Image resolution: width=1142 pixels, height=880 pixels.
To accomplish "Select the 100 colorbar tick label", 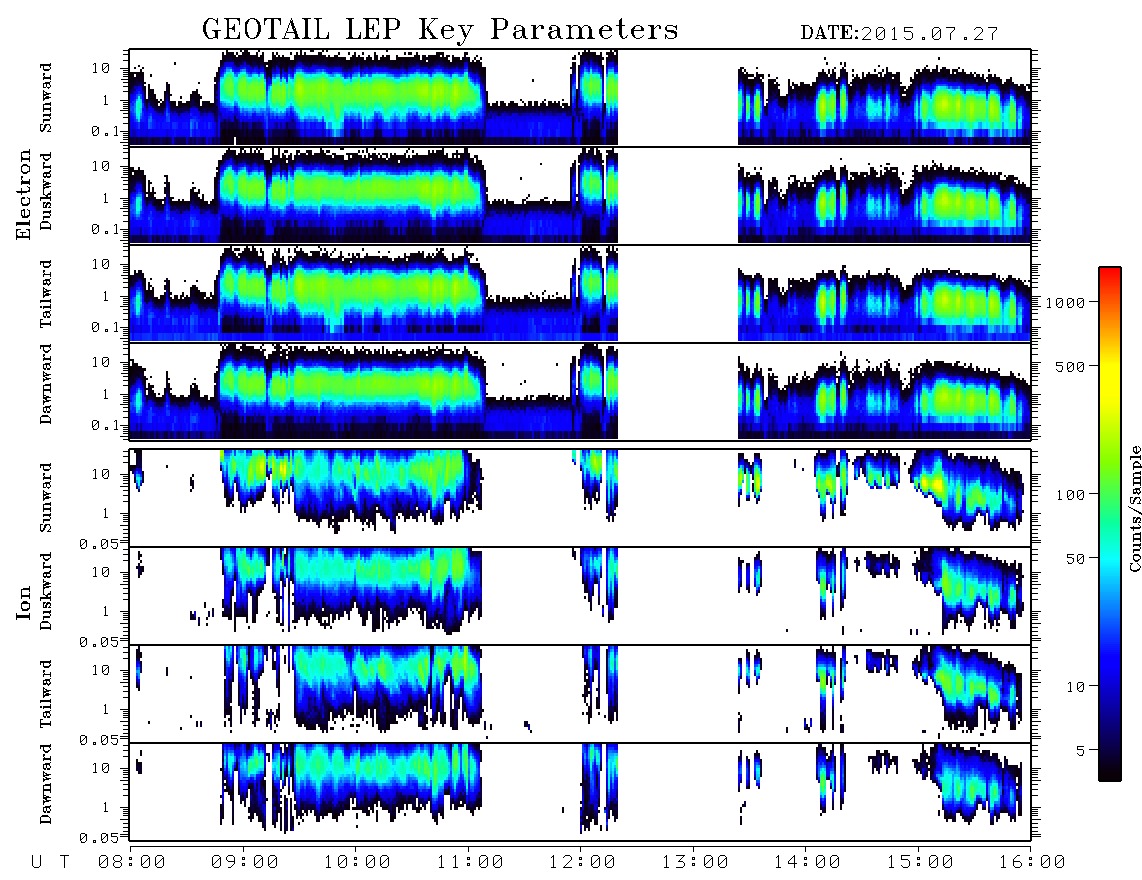I will pos(1070,495).
